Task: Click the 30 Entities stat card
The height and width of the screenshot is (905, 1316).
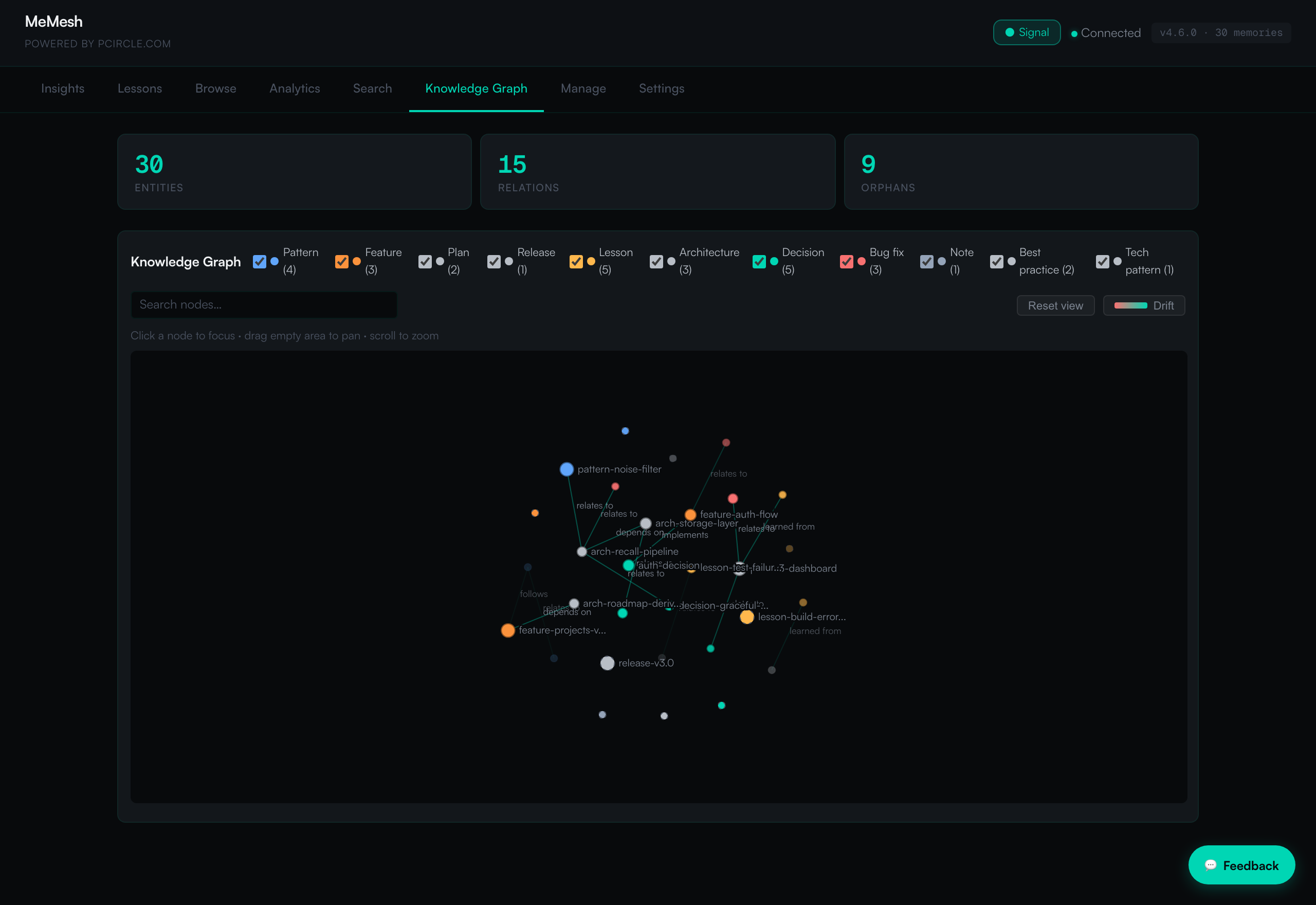Action: pos(295,172)
